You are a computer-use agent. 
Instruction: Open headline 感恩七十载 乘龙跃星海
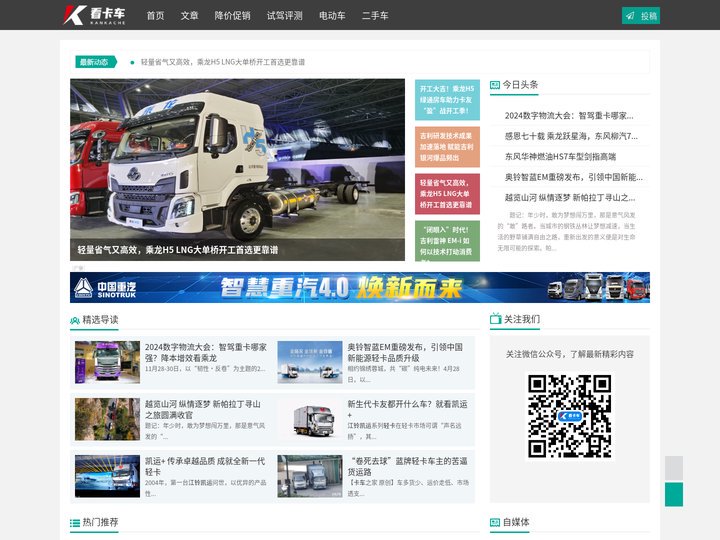(x=571, y=136)
